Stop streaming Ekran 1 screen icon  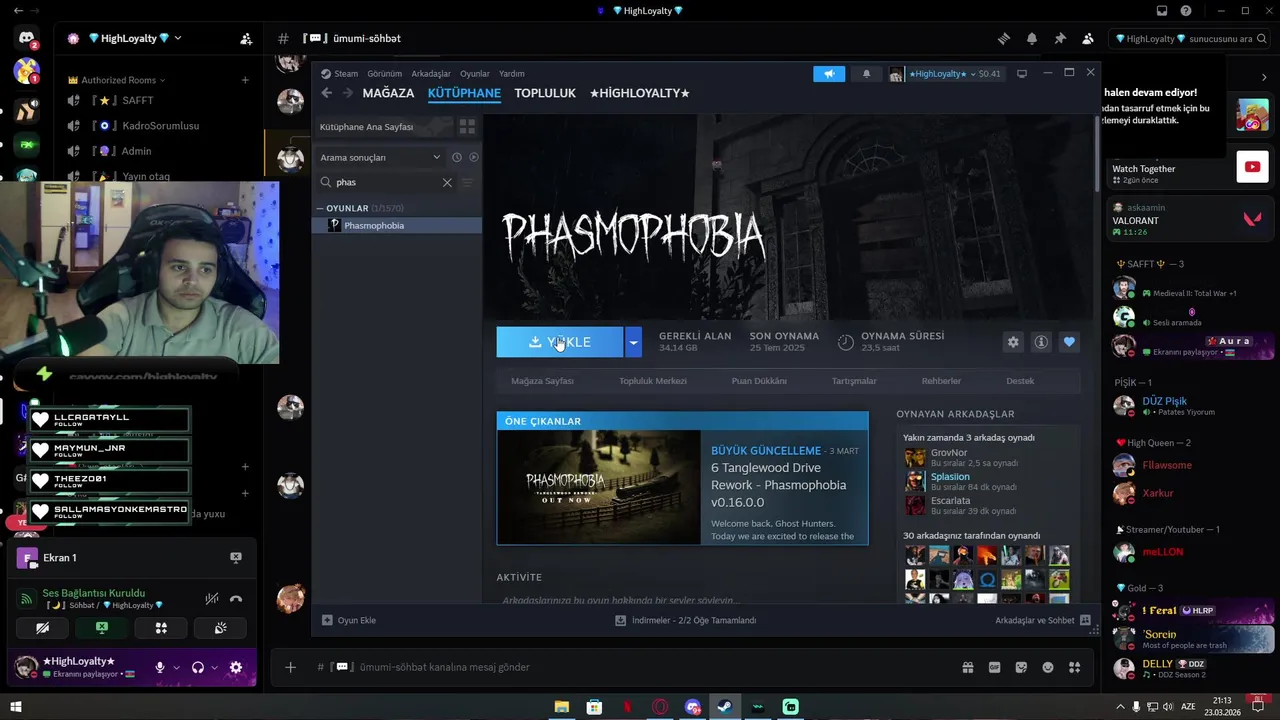[x=236, y=558]
